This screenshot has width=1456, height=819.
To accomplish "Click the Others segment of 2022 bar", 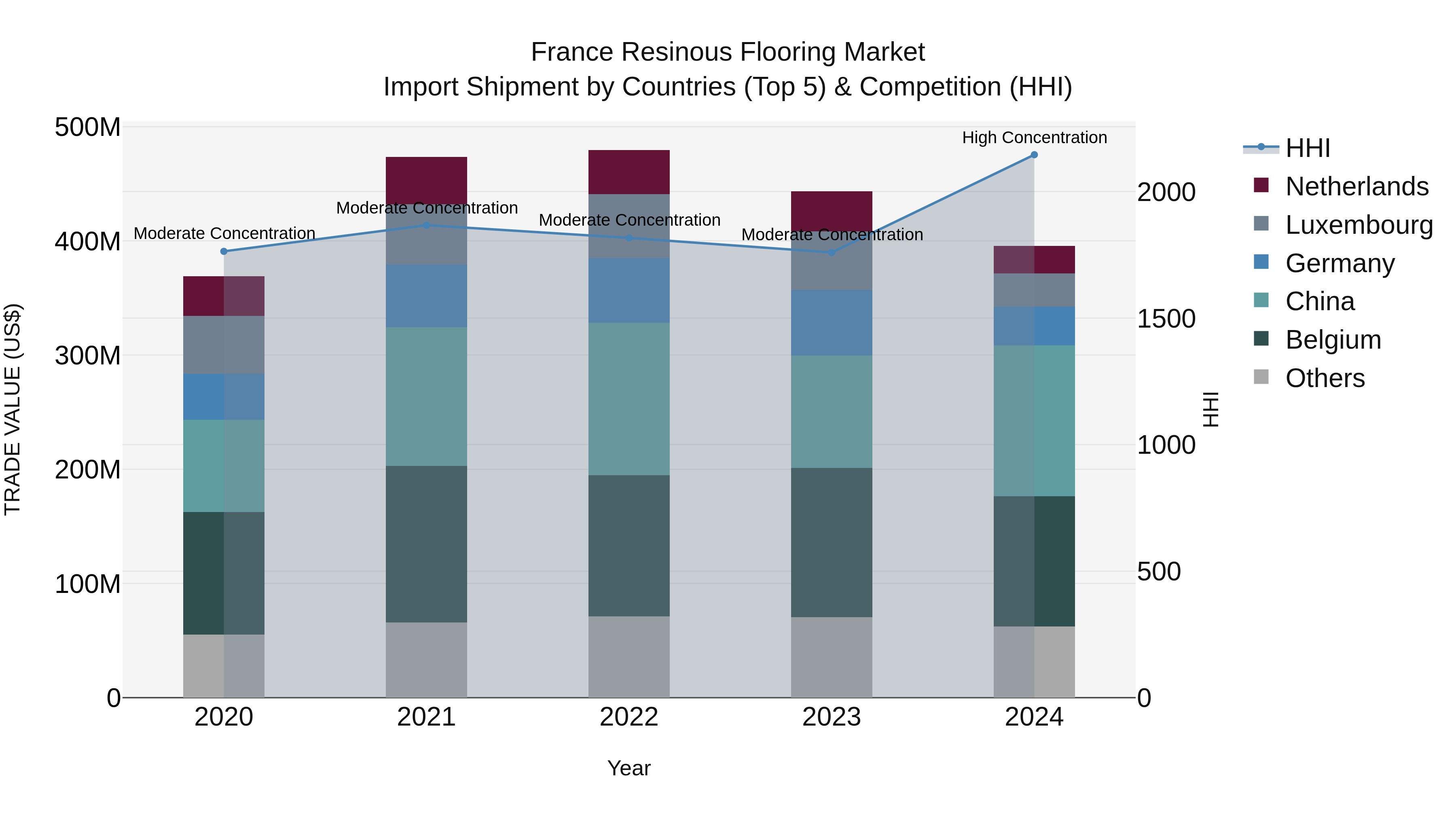I will pyautogui.click(x=629, y=657).
